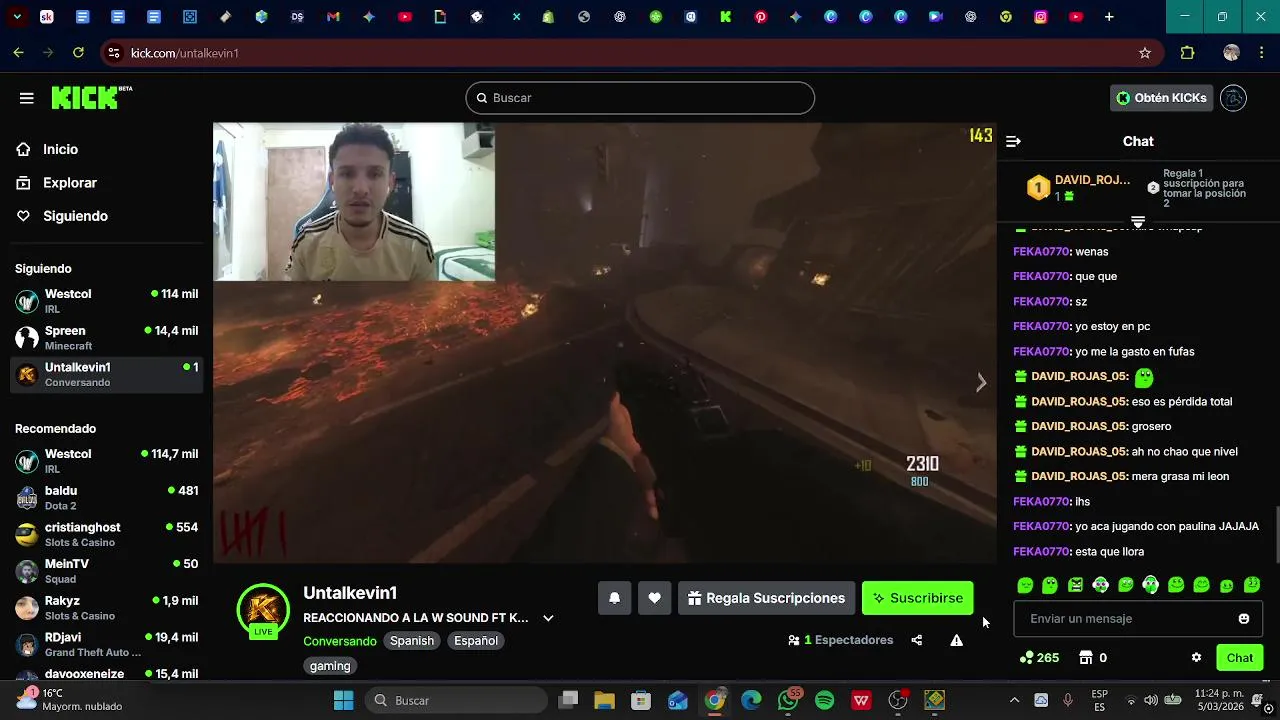
Task: Click the 1 Espectadores viewer count
Action: [x=840, y=640]
